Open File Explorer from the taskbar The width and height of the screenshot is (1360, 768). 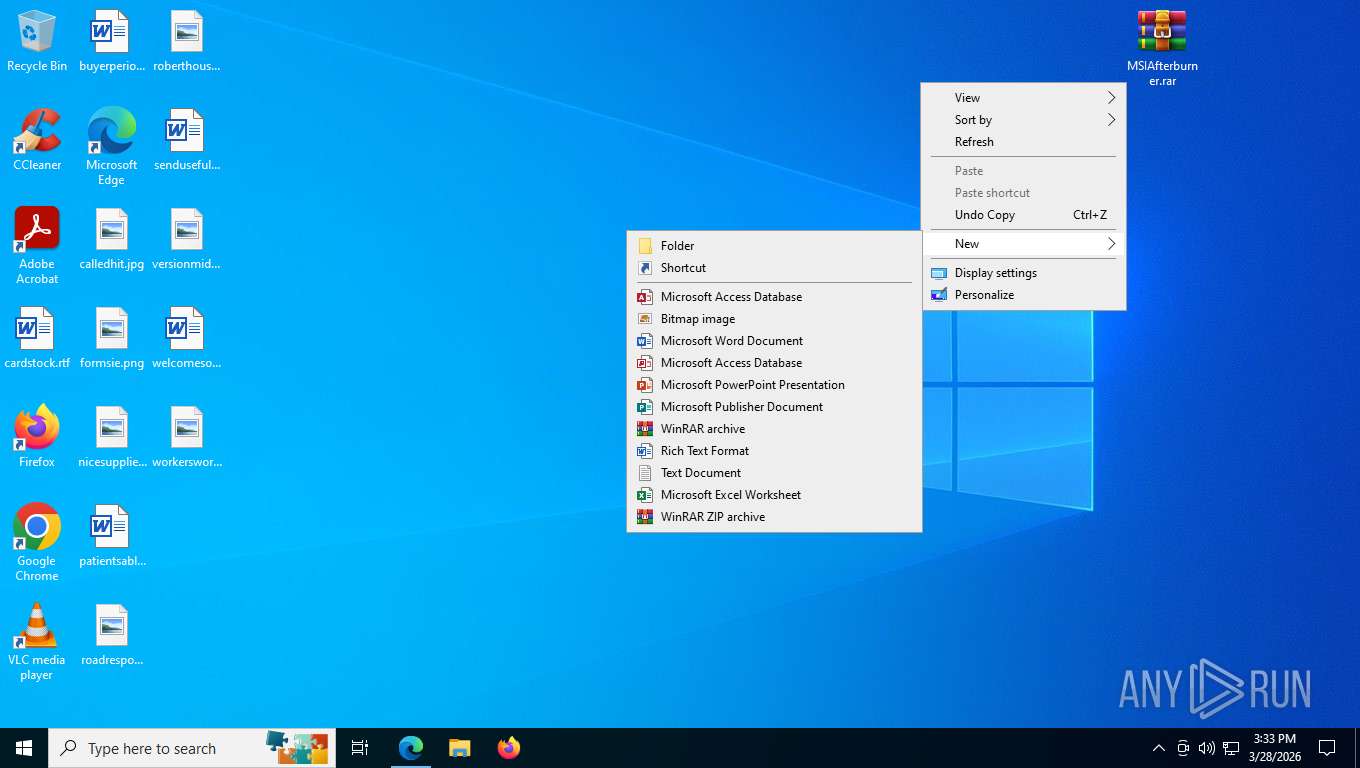click(459, 748)
